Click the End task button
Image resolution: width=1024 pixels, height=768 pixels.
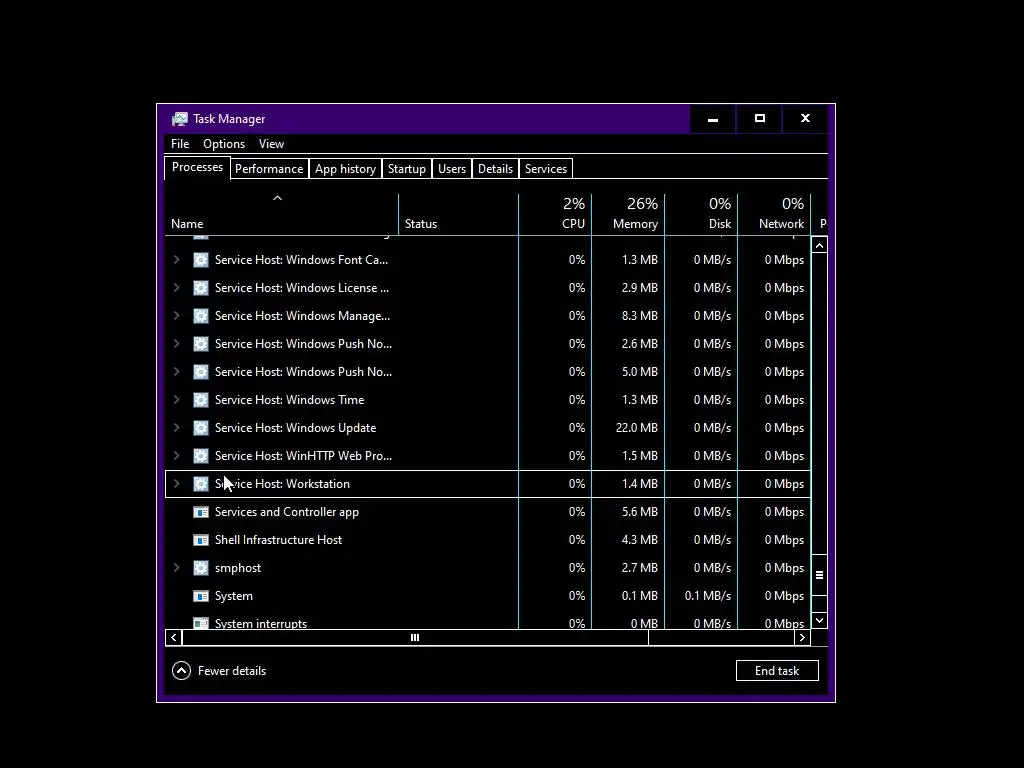click(x=777, y=671)
